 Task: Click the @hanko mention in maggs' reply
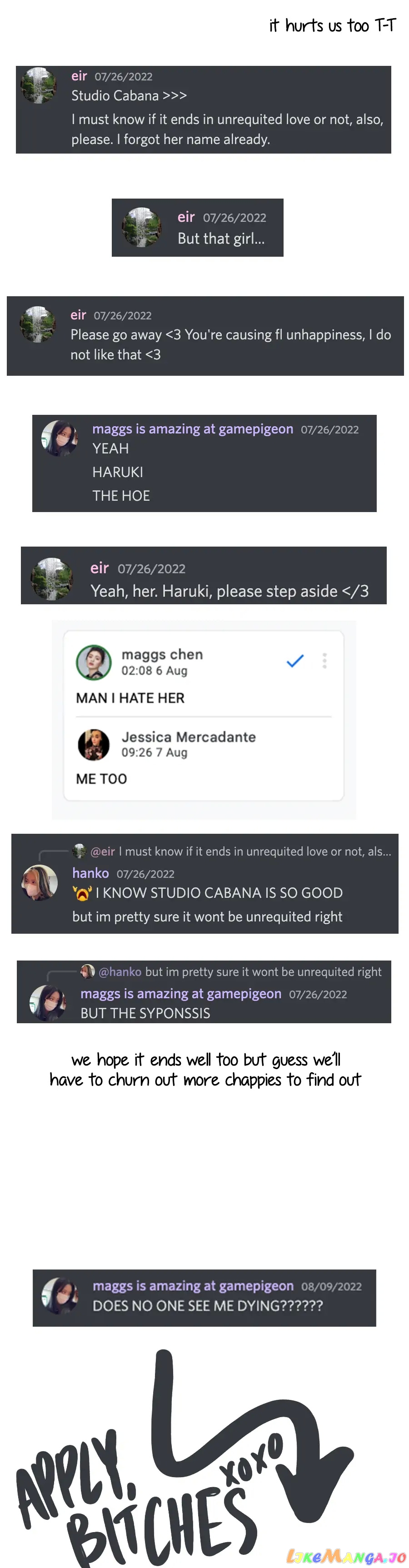120,972
